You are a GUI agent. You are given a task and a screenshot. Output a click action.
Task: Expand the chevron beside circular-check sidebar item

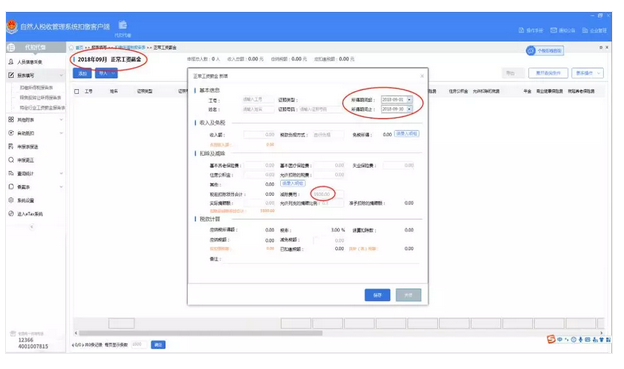point(61,133)
